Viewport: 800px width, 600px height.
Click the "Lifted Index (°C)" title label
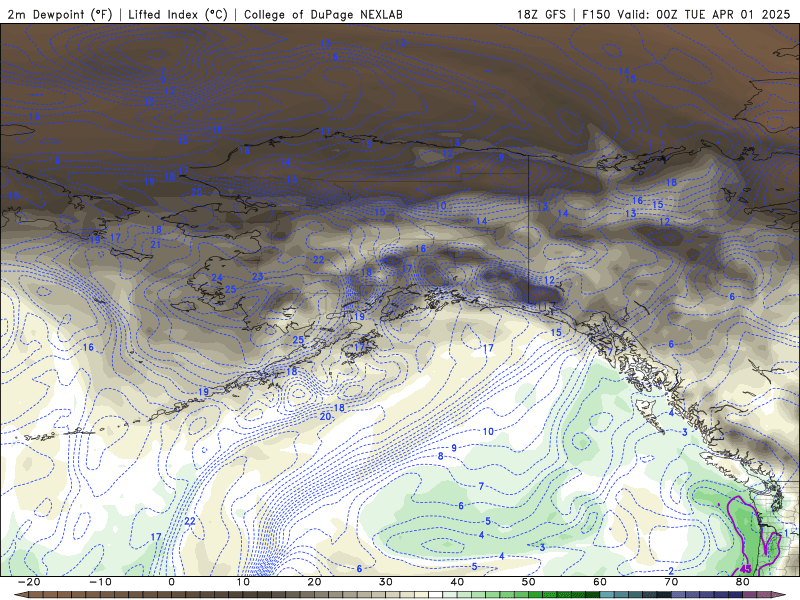point(178,14)
